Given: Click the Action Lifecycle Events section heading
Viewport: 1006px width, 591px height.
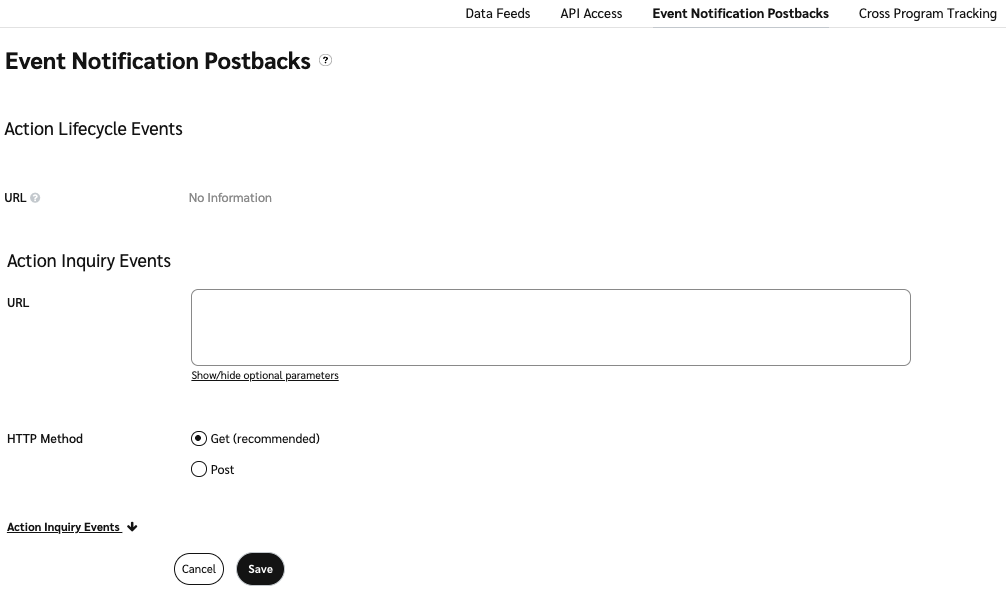Looking at the screenshot, I should [x=94, y=129].
